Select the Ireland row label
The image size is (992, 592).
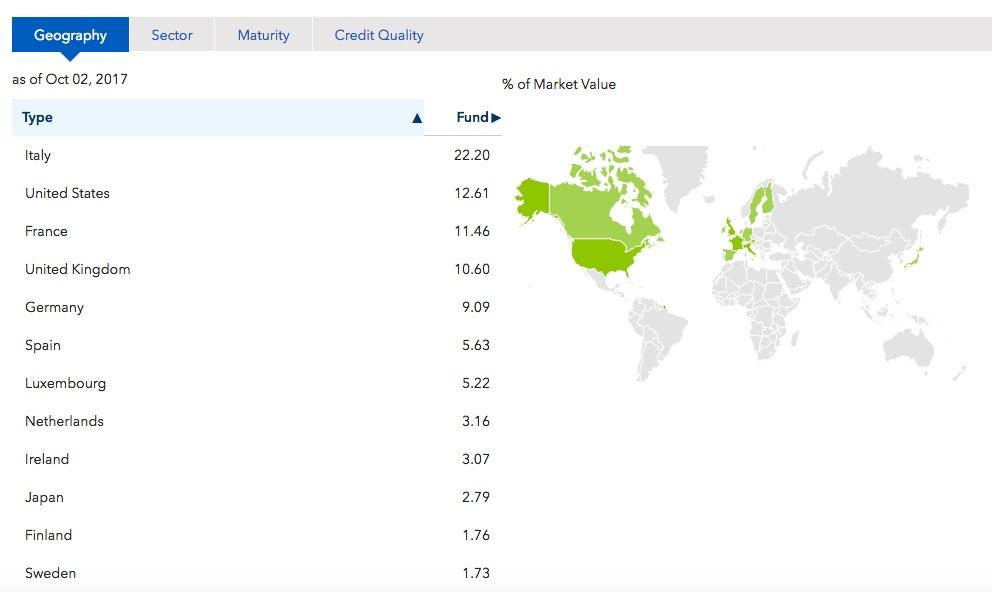pyautogui.click(x=47, y=459)
